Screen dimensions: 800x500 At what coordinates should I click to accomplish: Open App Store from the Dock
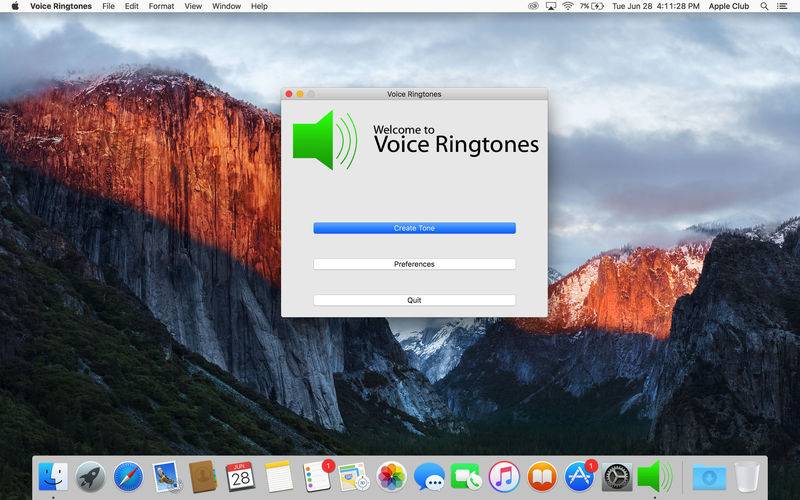580,476
